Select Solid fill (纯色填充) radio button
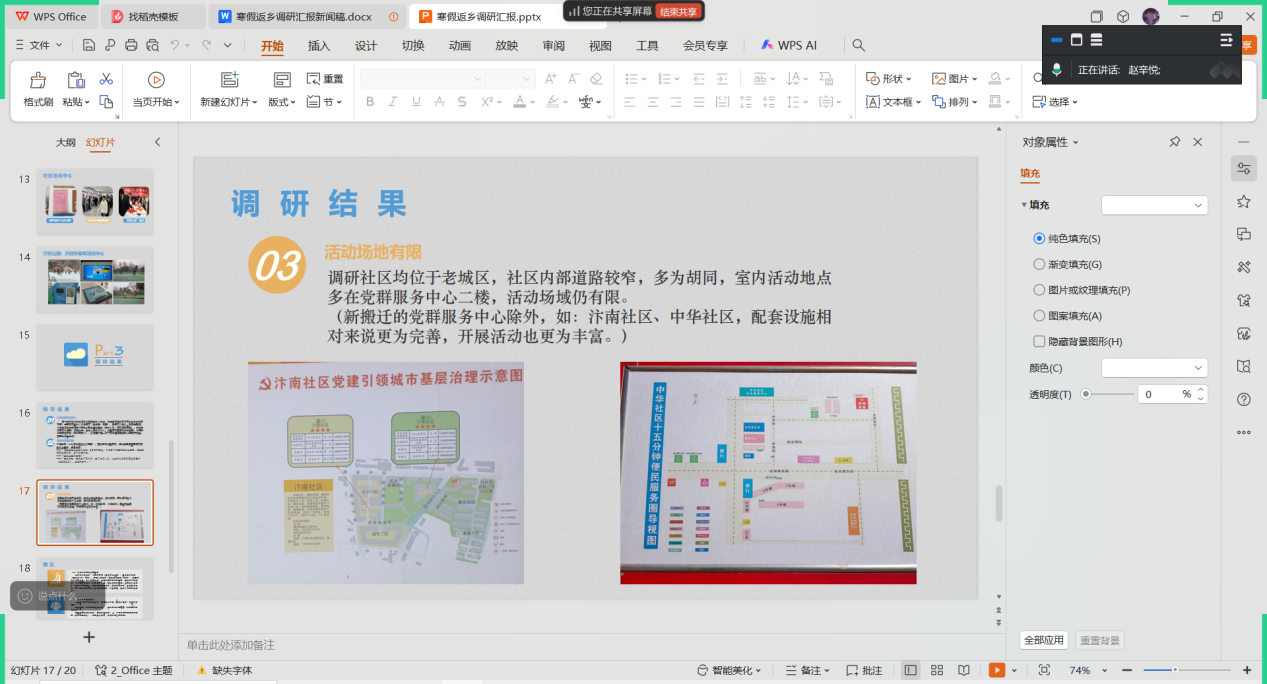 (x=1039, y=239)
